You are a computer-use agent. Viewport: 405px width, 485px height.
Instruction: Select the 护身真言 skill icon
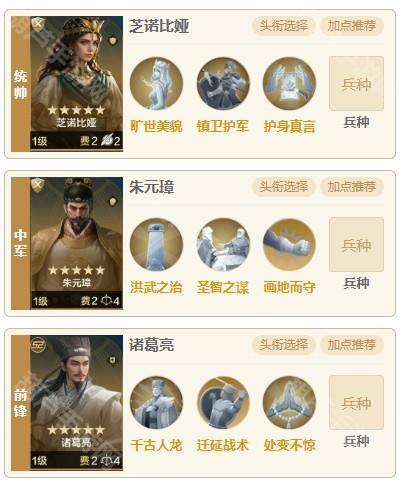[289, 83]
